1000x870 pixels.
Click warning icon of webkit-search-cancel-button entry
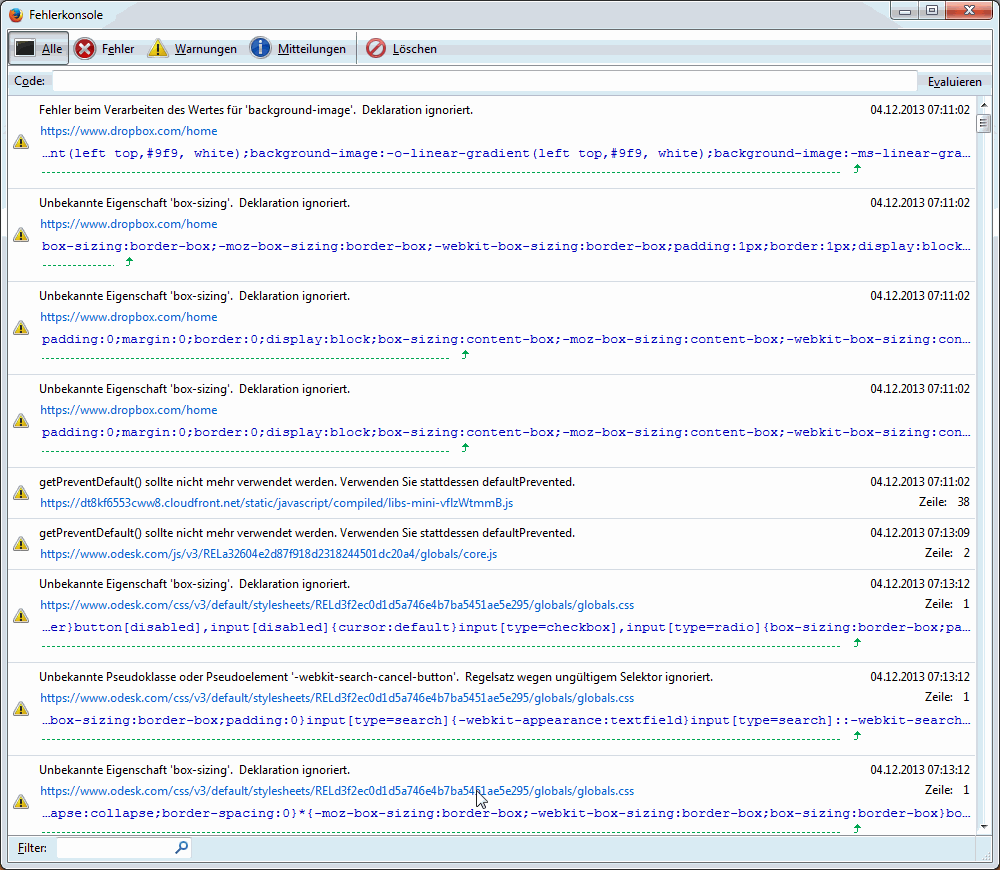pos(21,709)
